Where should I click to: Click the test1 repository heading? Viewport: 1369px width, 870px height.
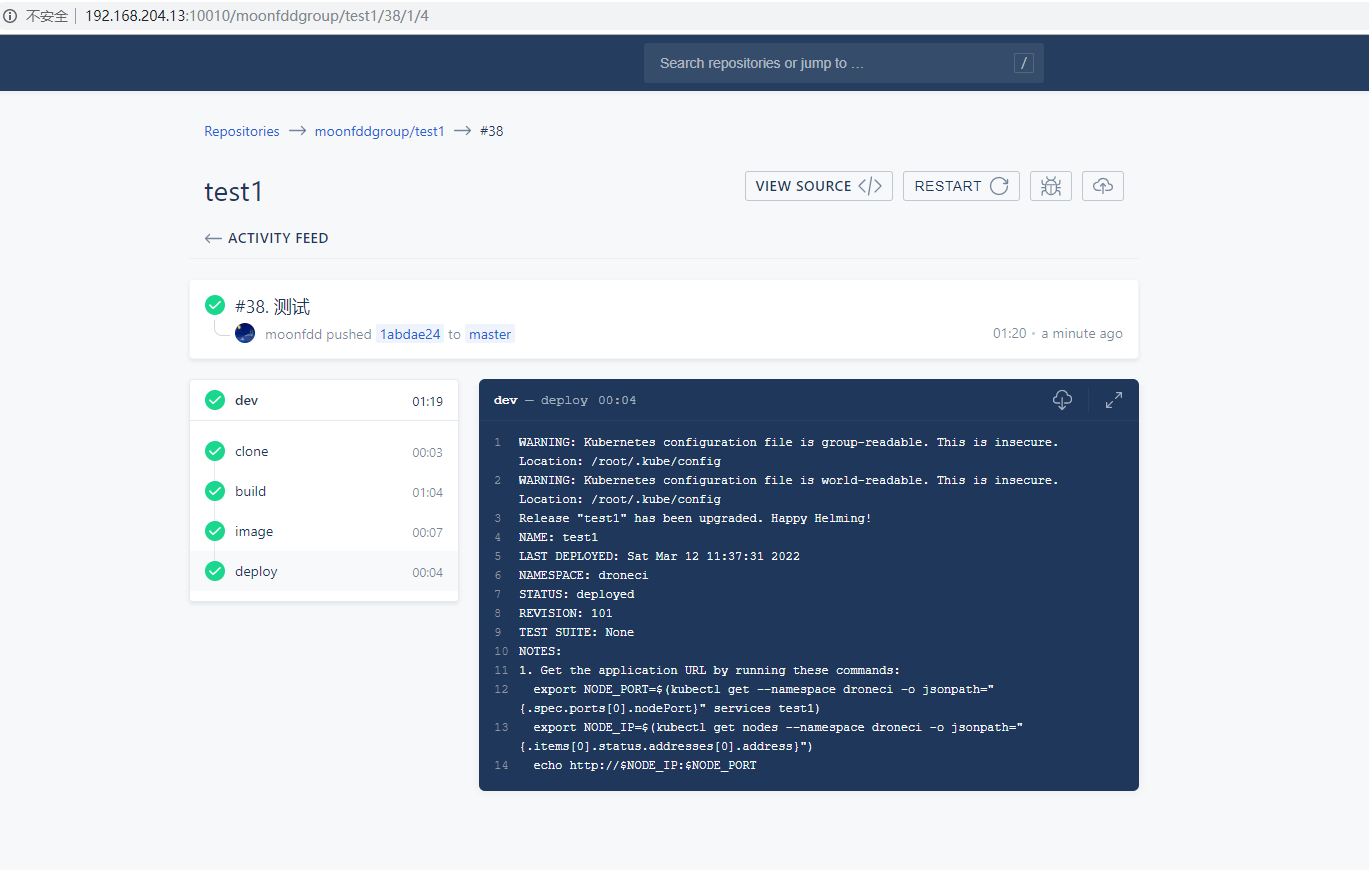coord(234,191)
